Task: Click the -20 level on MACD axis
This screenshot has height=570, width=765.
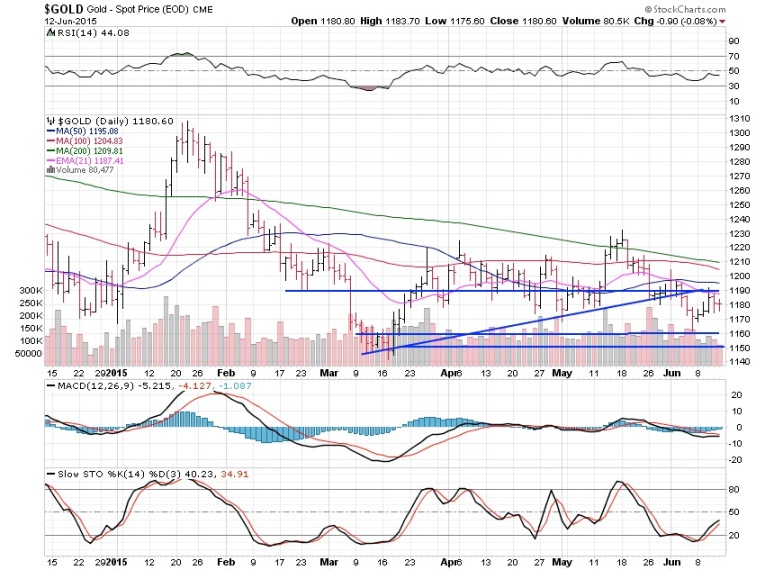Action: tap(735, 460)
